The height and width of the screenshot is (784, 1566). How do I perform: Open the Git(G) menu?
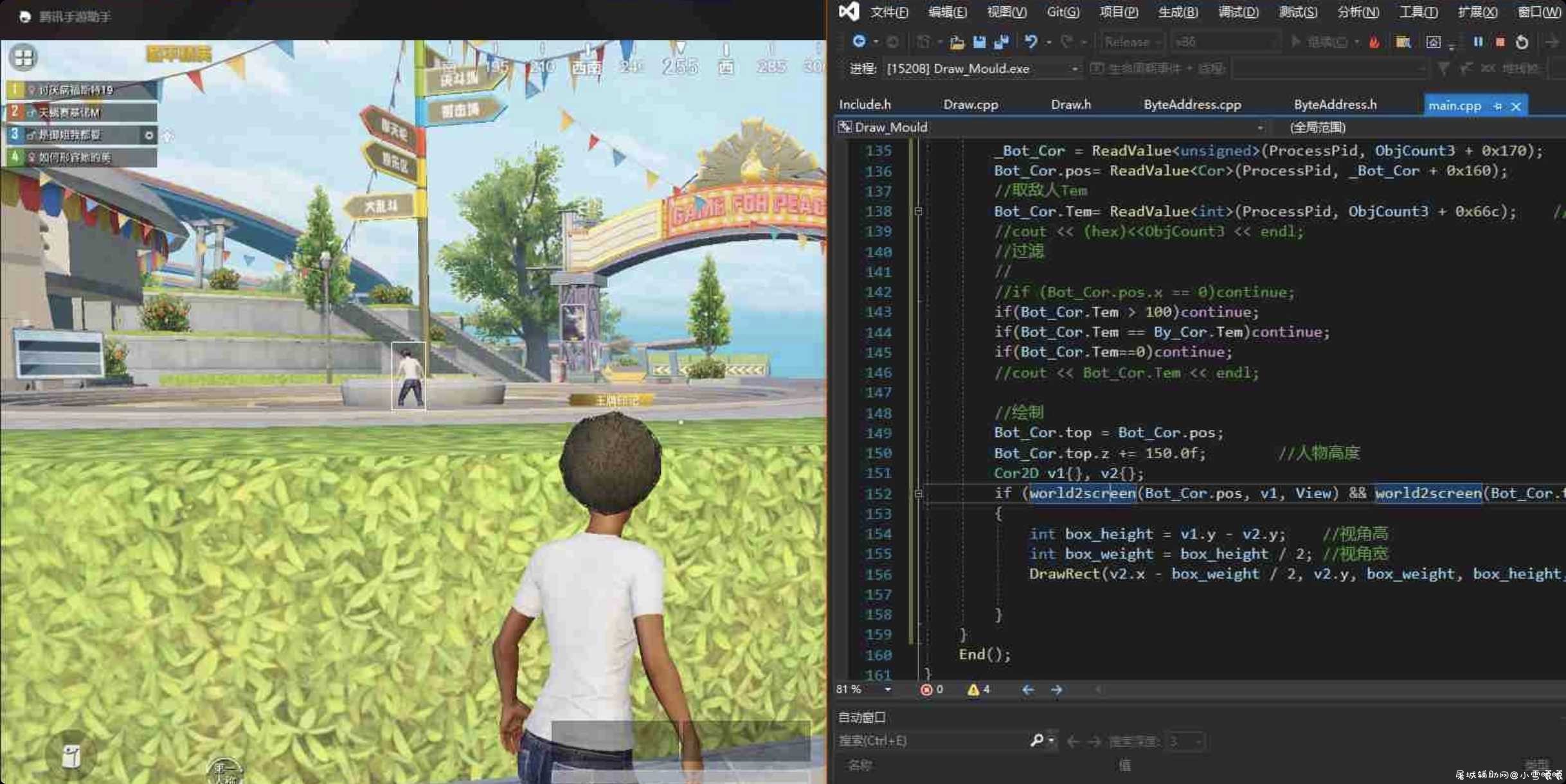click(x=1063, y=12)
